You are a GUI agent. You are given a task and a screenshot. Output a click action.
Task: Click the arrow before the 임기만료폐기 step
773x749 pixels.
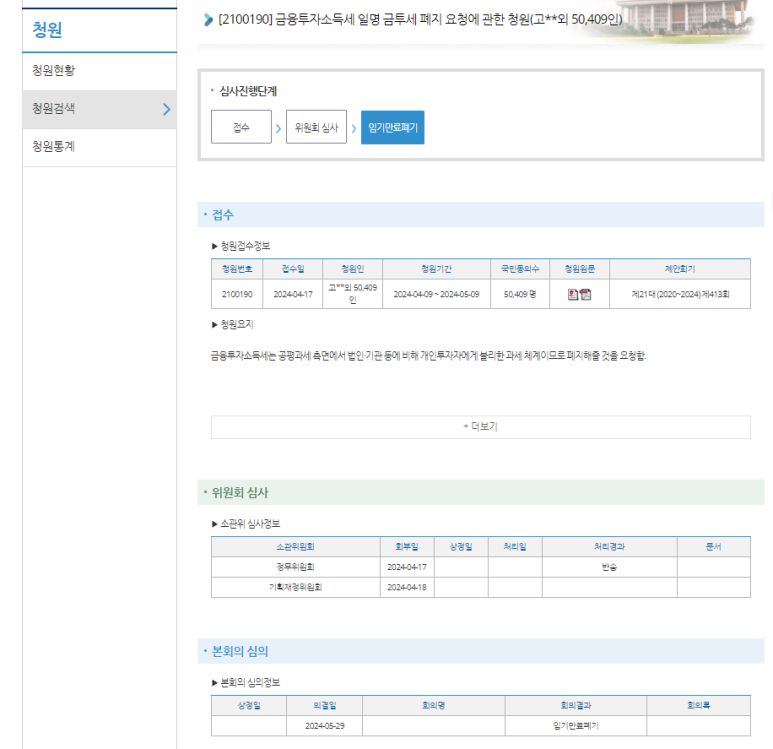pos(353,128)
